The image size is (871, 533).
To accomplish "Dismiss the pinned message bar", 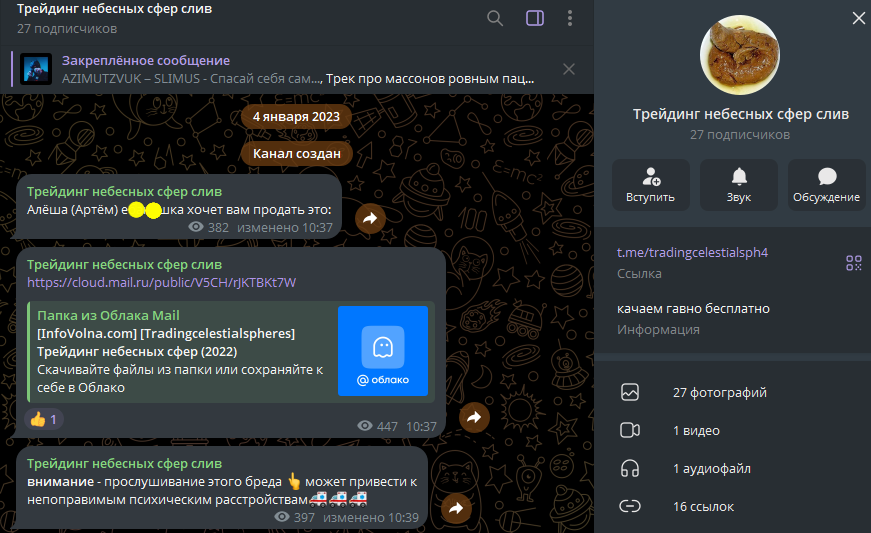I will point(569,69).
